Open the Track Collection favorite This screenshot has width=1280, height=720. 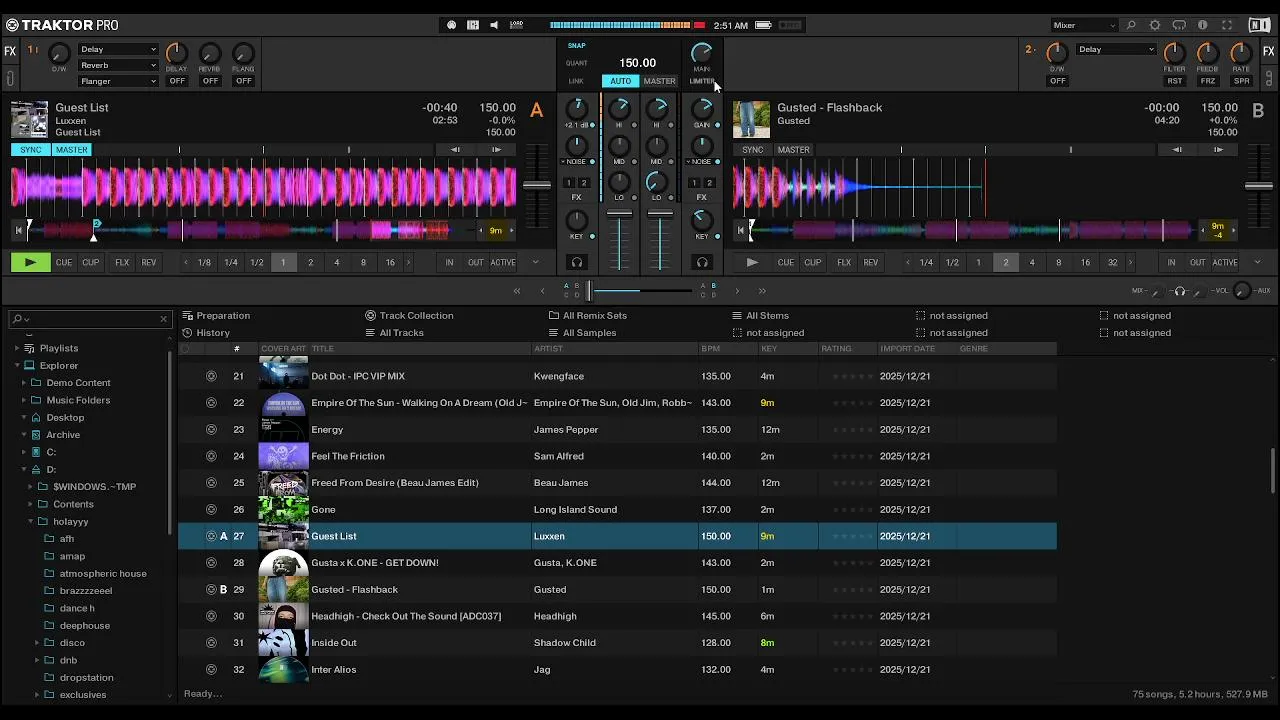(x=416, y=315)
